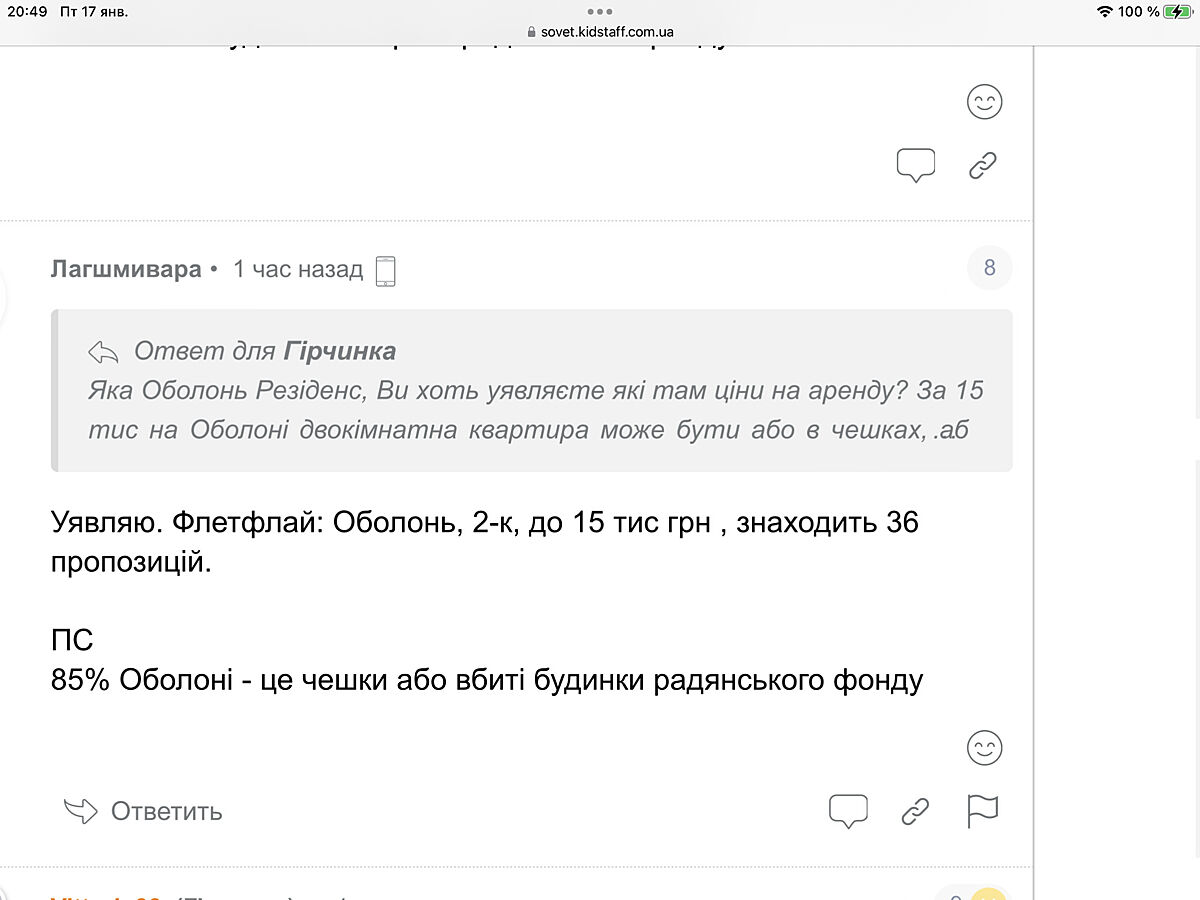Click the '1 час назад' timestamp
Screen dimensions: 1200x900
click(298, 269)
